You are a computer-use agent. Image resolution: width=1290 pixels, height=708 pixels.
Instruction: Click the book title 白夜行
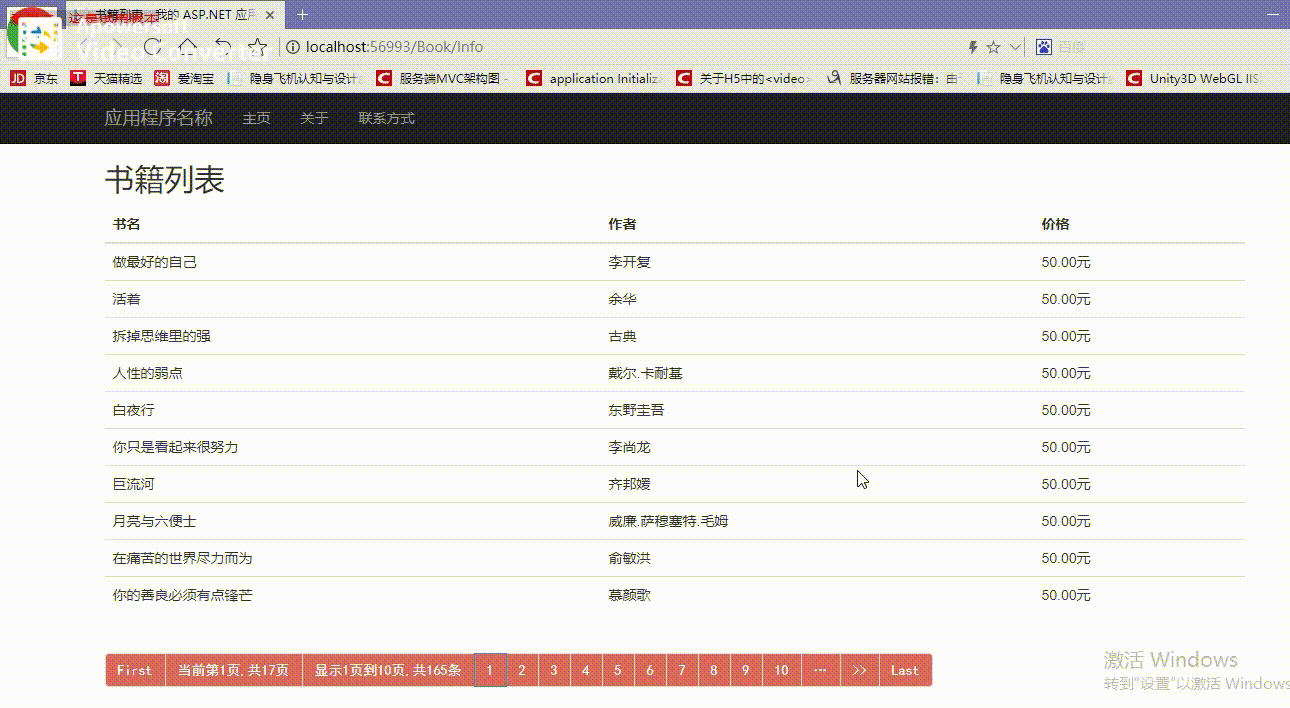[134, 410]
